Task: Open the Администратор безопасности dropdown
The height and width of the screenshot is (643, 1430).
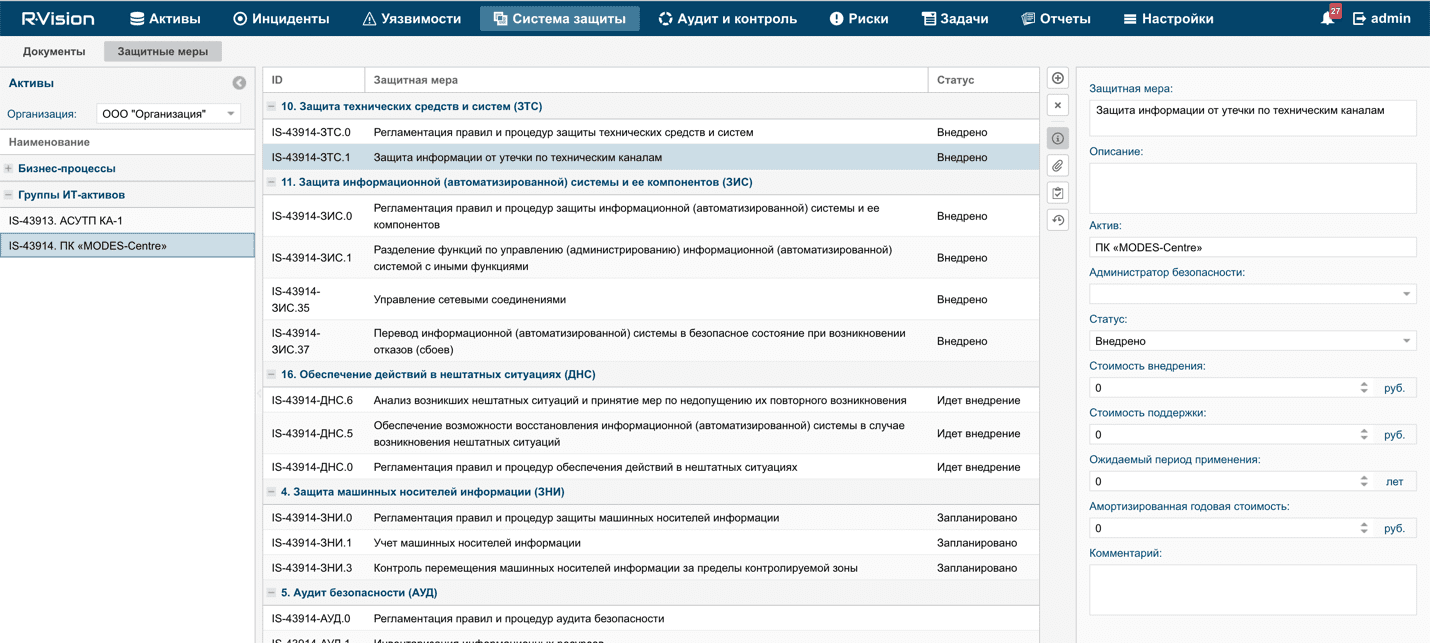Action: coord(1252,294)
